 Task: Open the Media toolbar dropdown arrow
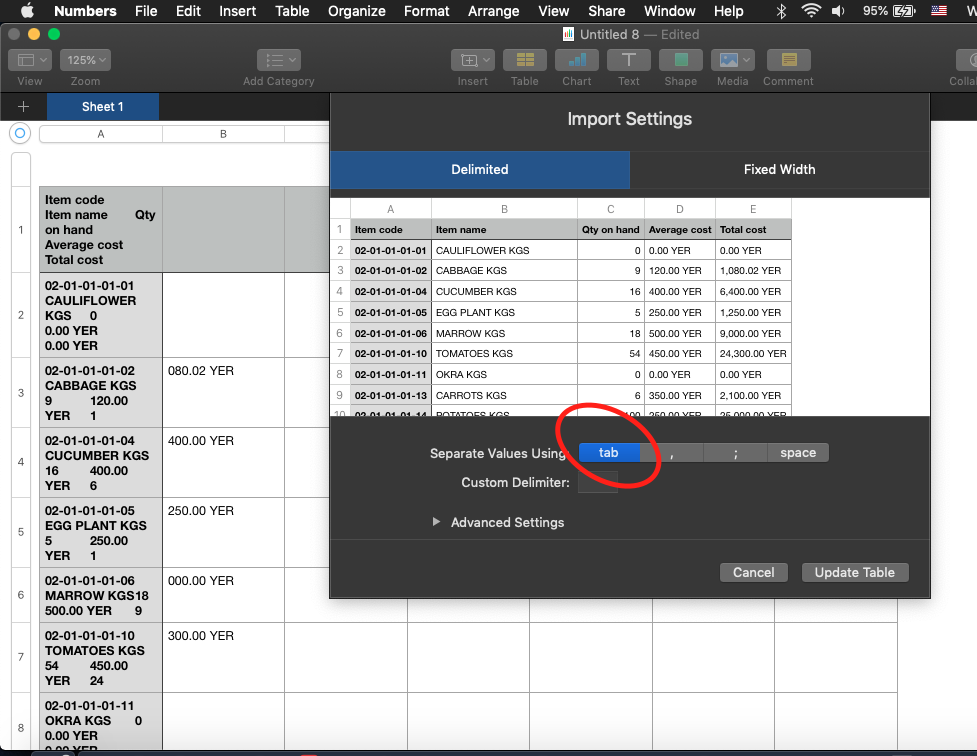746,60
